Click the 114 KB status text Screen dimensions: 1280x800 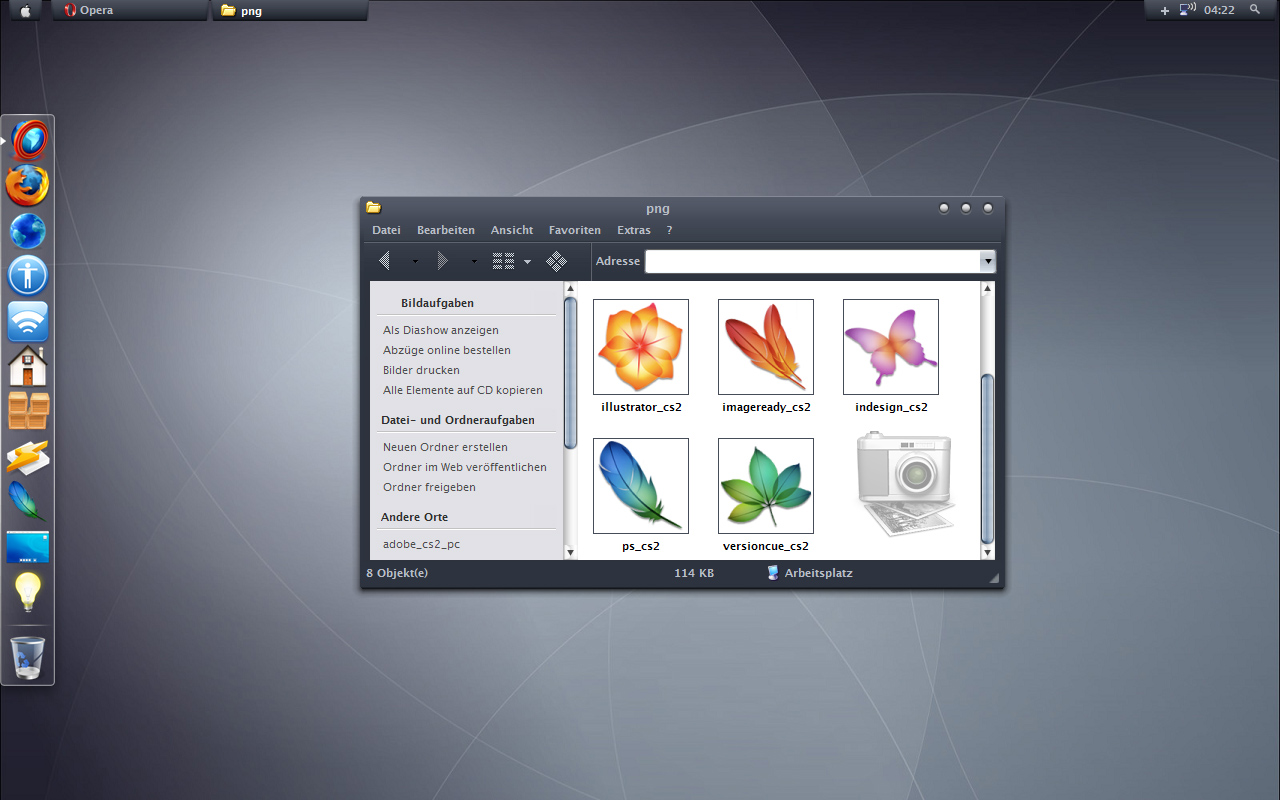click(x=694, y=573)
